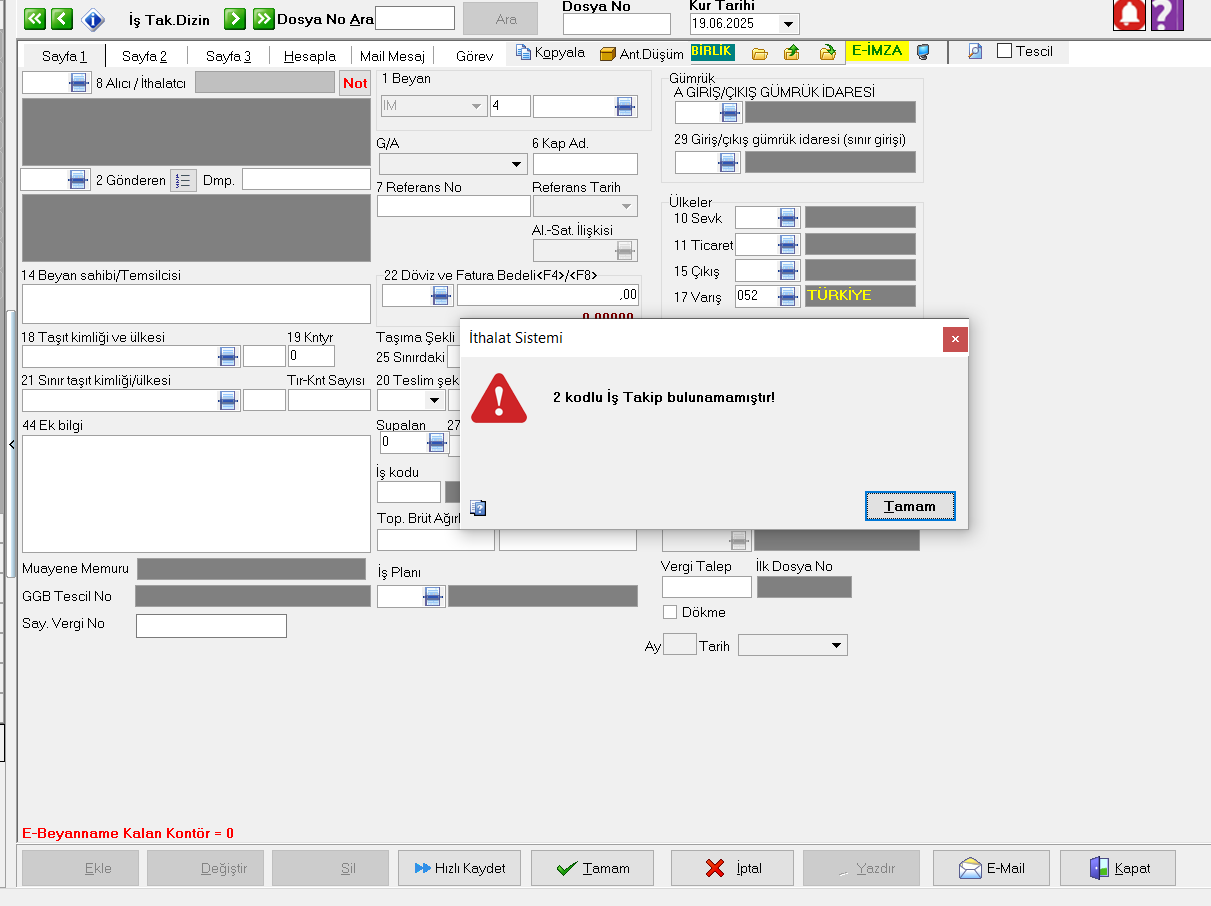Switch to the Sayfa 2 tab
This screenshot has width=1211, height=906.
[145, 56]
